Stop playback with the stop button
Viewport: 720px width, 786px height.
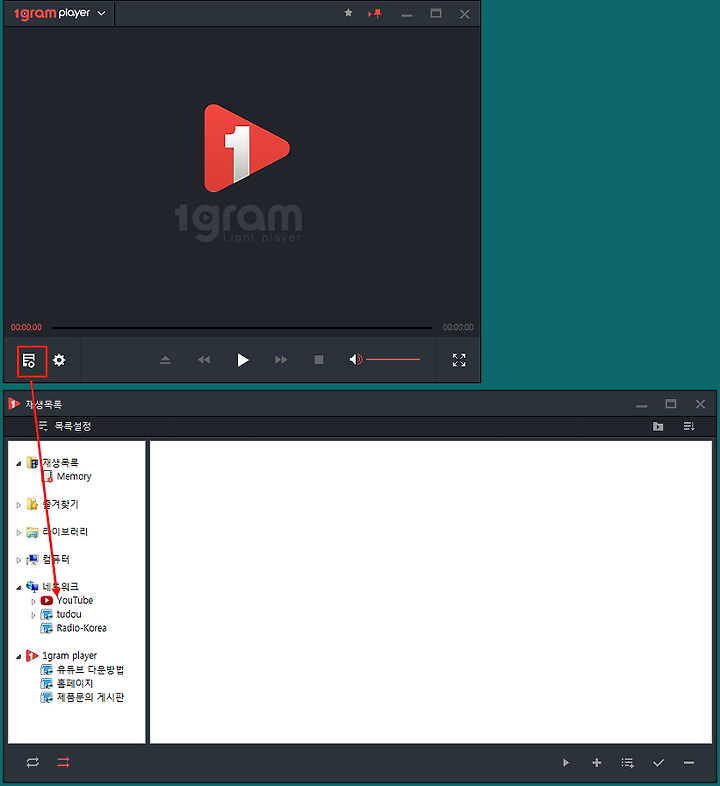coord(318,360)
